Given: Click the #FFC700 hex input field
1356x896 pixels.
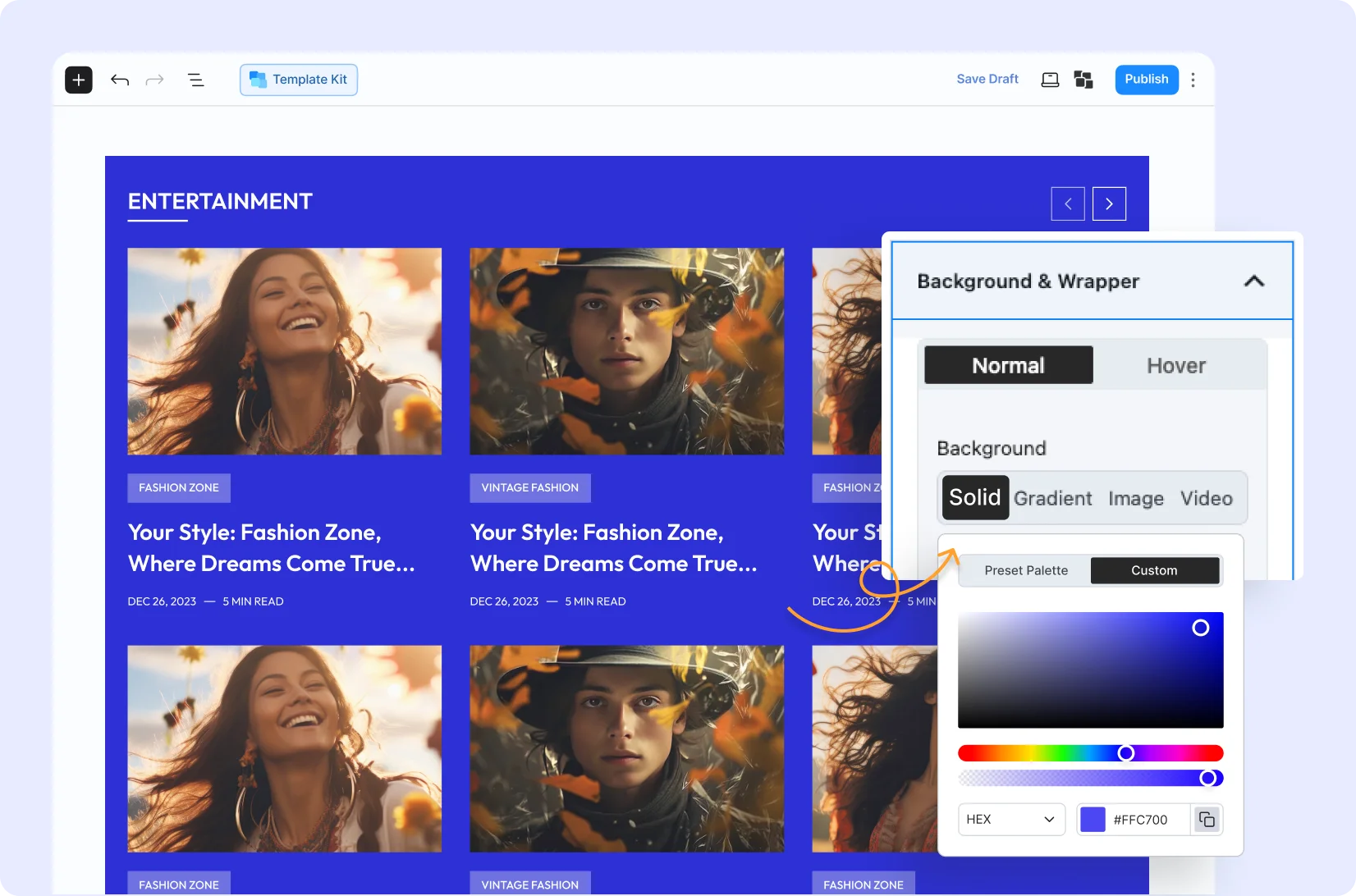Looking at the screenshot, I should click(1141, 819).
